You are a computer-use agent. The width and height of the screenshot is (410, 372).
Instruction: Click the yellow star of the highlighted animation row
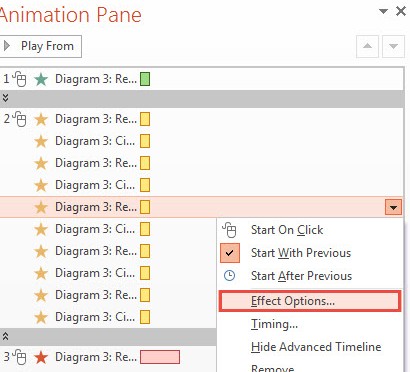click(41, 207)
